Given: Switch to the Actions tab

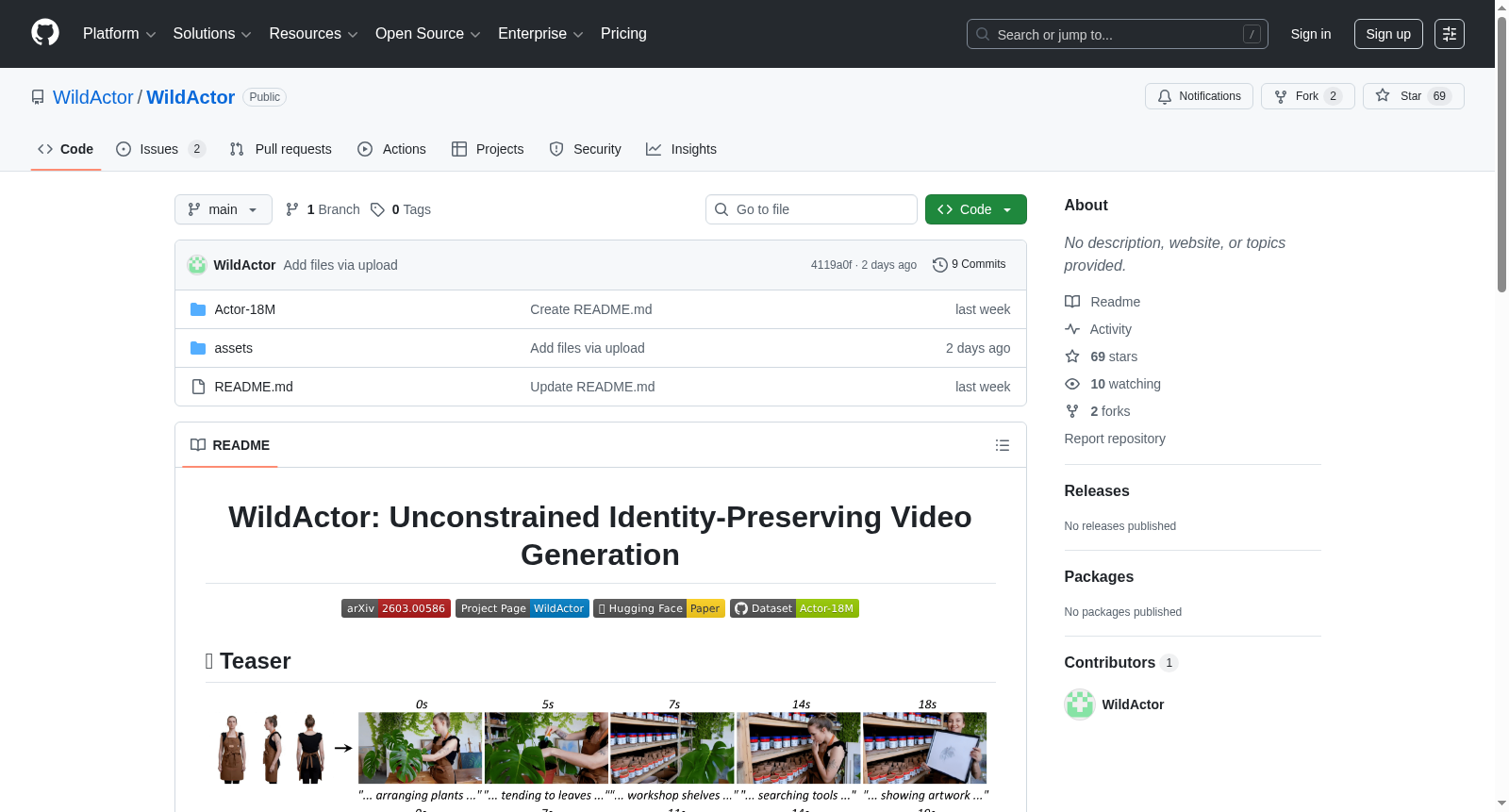Looking at the screenshot, I should [x=392, y=149].
